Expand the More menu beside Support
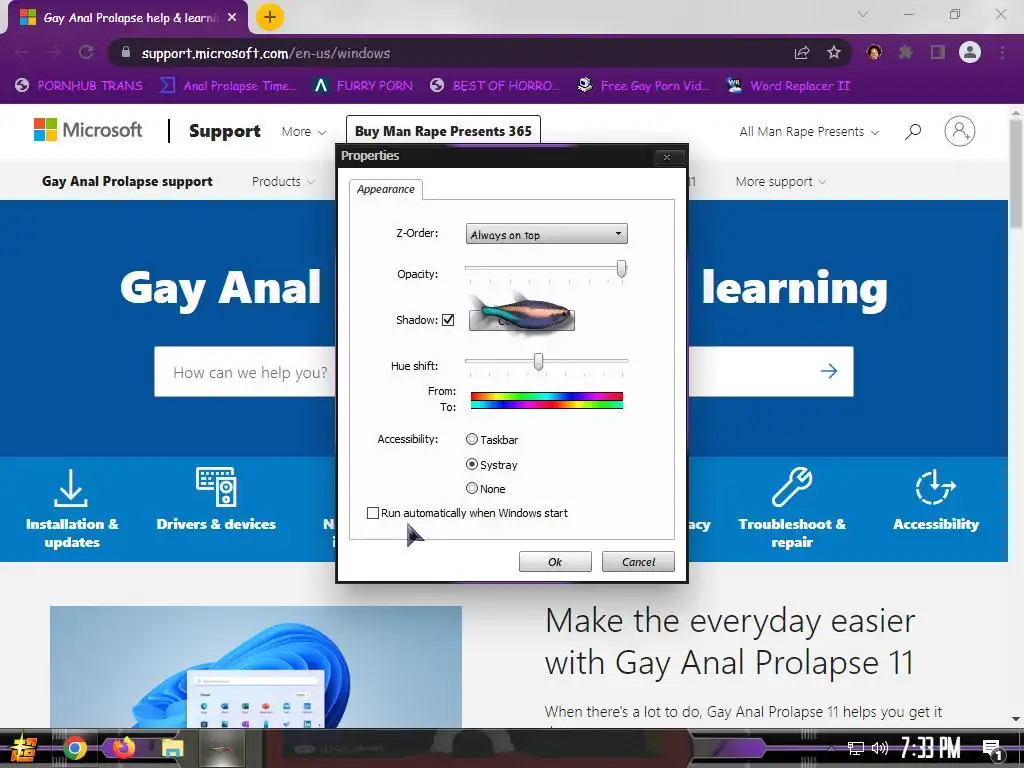 (304, 131)
